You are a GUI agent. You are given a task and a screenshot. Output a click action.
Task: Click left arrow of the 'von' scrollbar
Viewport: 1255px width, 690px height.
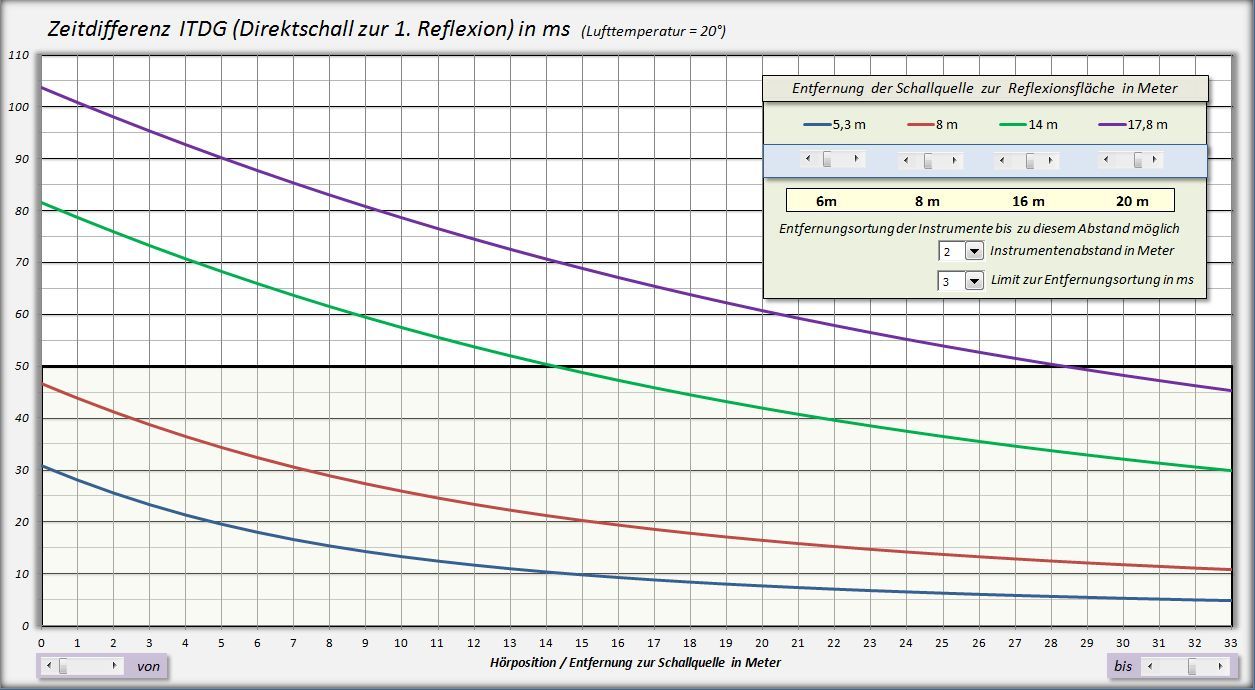(47, 666)
